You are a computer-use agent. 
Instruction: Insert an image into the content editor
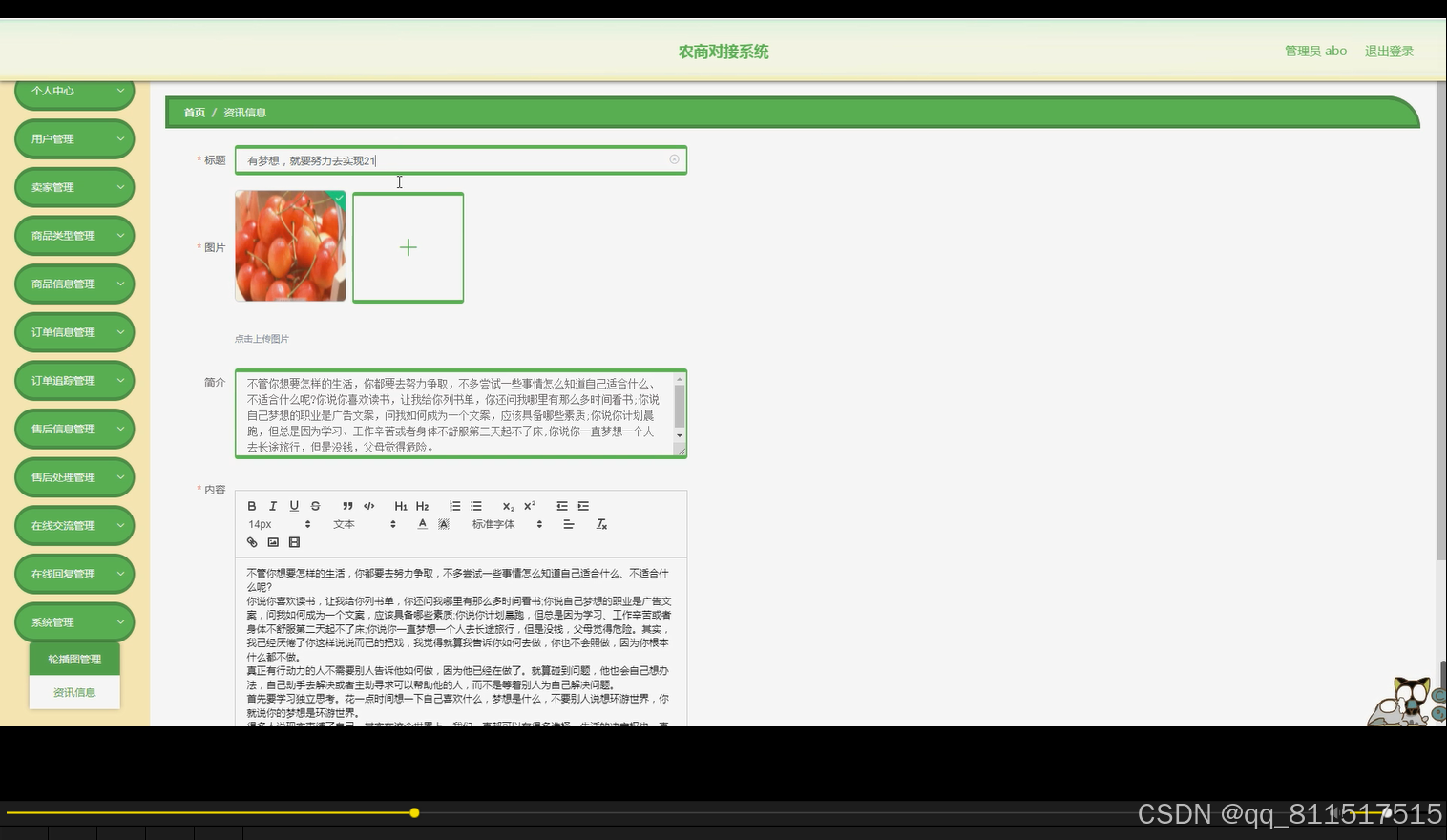click(273, 541)
